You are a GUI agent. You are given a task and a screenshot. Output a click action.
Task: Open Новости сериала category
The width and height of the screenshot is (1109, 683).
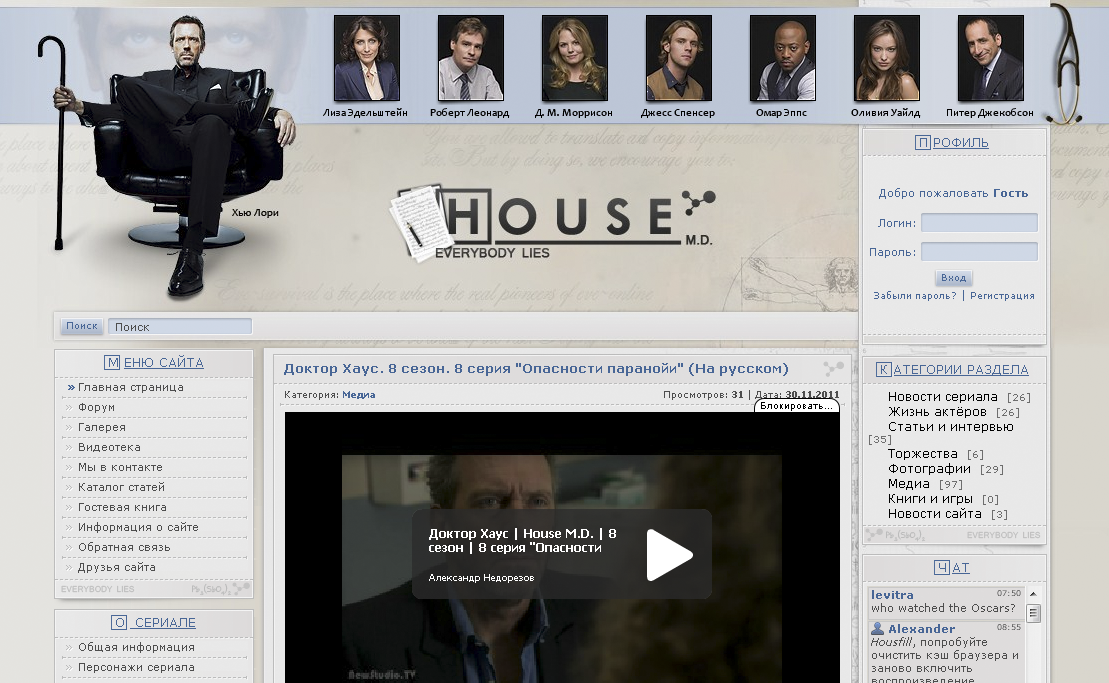pos(943,397)
